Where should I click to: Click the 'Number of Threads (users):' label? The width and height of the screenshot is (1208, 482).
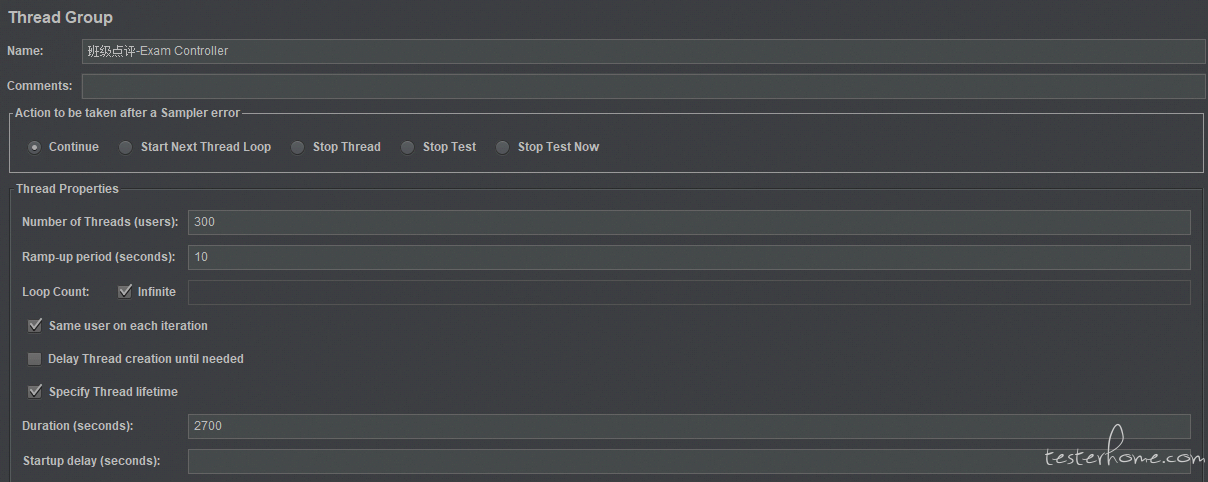pos(100,222)
